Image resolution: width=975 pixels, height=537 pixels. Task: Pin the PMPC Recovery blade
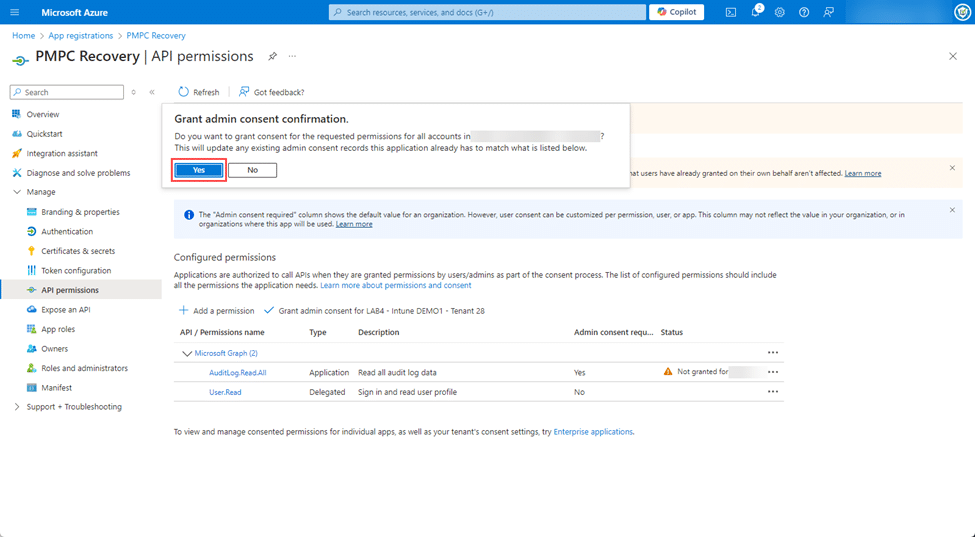click(x=272, y=57)
